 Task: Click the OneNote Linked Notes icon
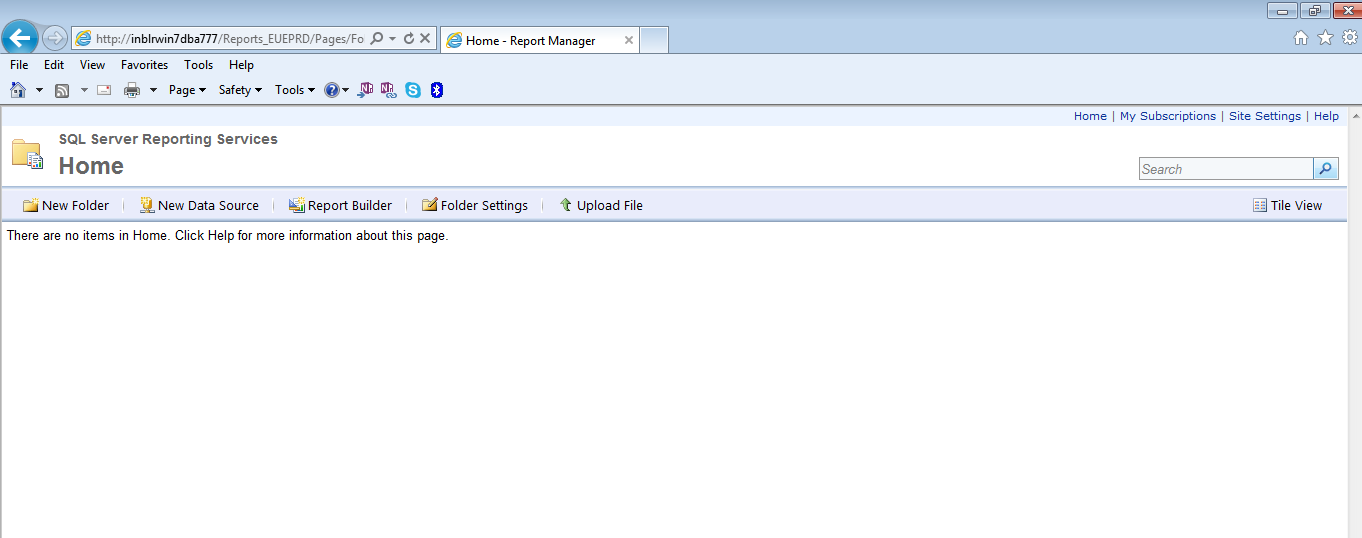388,90
